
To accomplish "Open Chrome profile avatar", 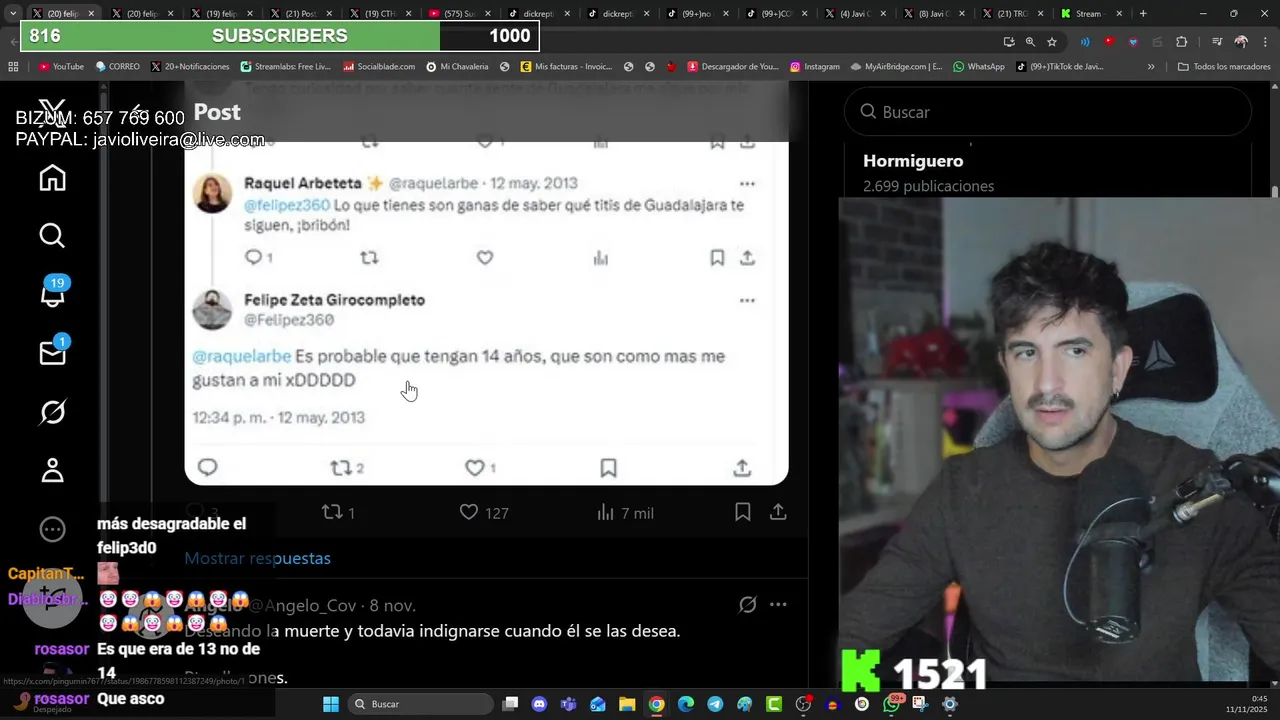I will [x=1241, y=42].
